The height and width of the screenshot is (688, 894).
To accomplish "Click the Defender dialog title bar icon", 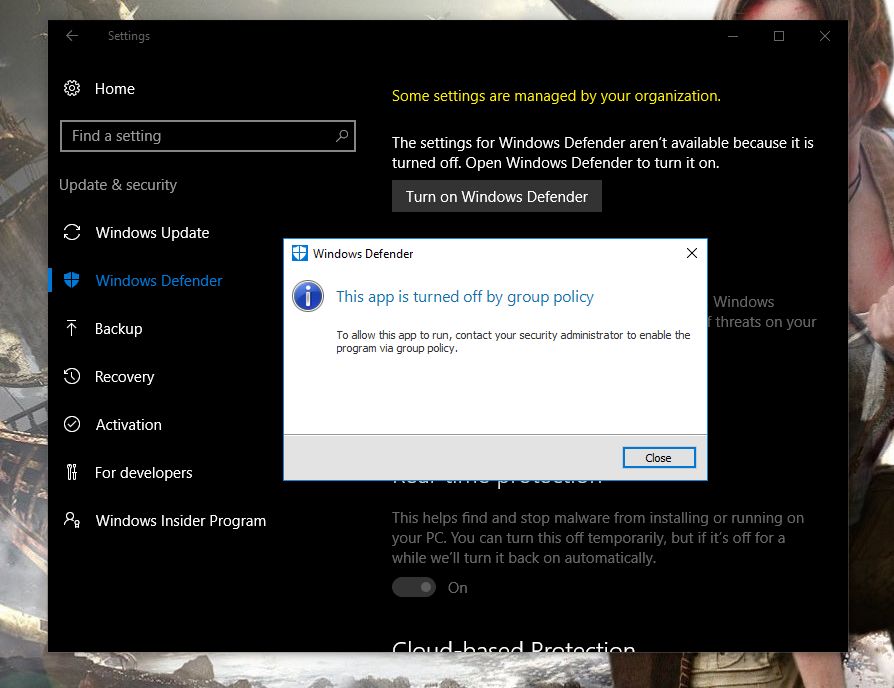I will click(300, 253).
